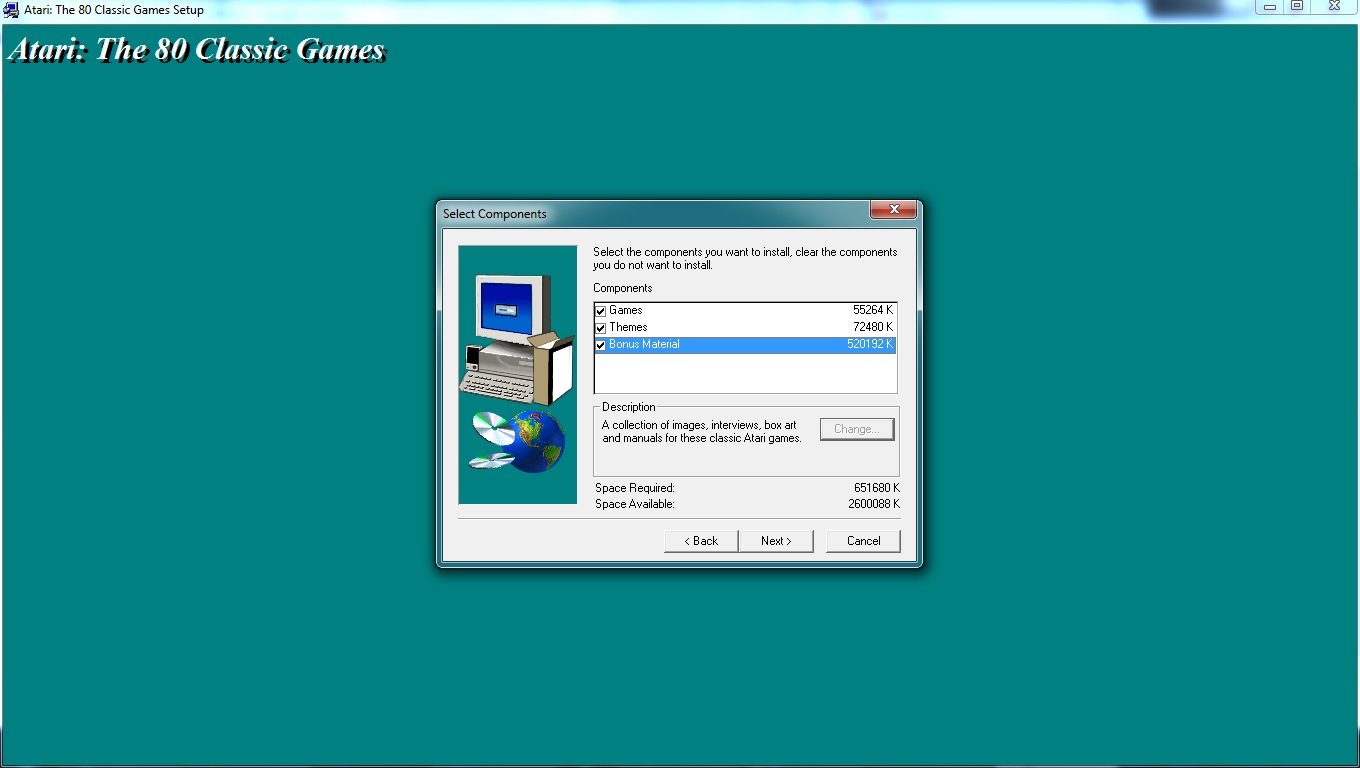Viewport: 1360px width, 768px height.
Task: Close the Select Components dialog
Action: 893,210
